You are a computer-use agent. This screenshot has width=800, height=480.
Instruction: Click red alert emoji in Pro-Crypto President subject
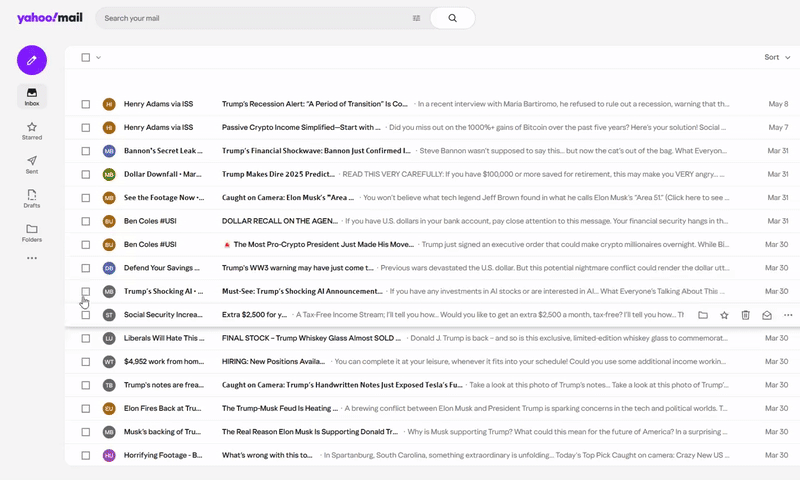(x=227, y=245)
